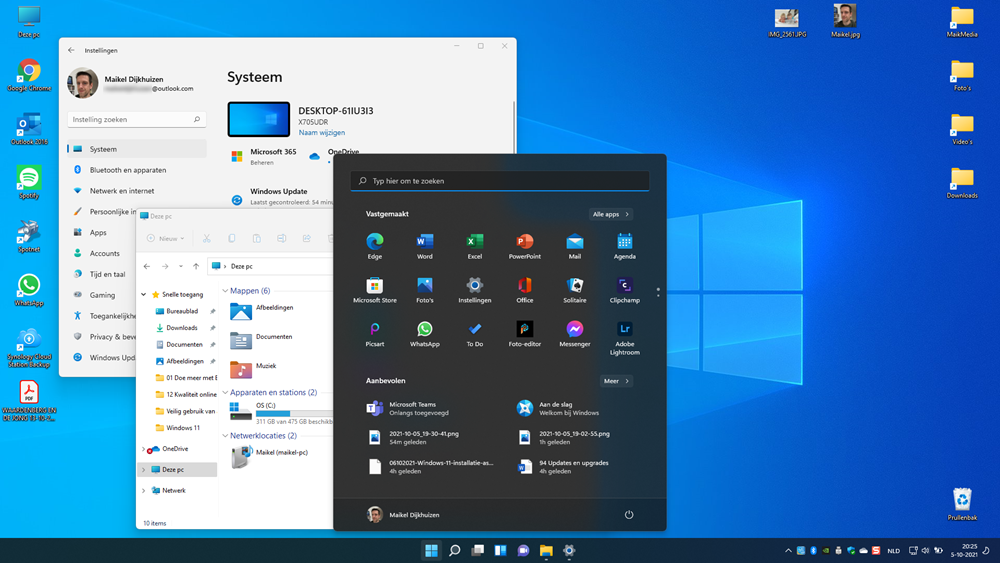Viewport: 1000px width, 563px height.
Task: Open Excel in the pinned apps
Action: 474,246
